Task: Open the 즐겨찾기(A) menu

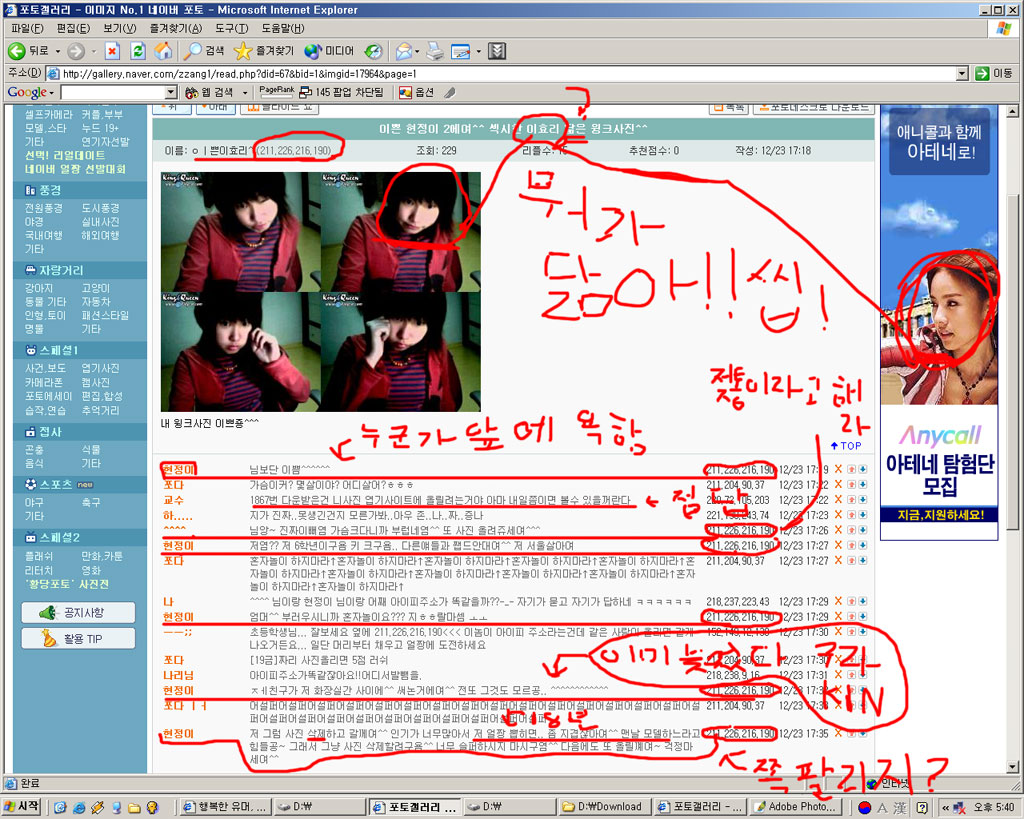Action: point(176,28)
